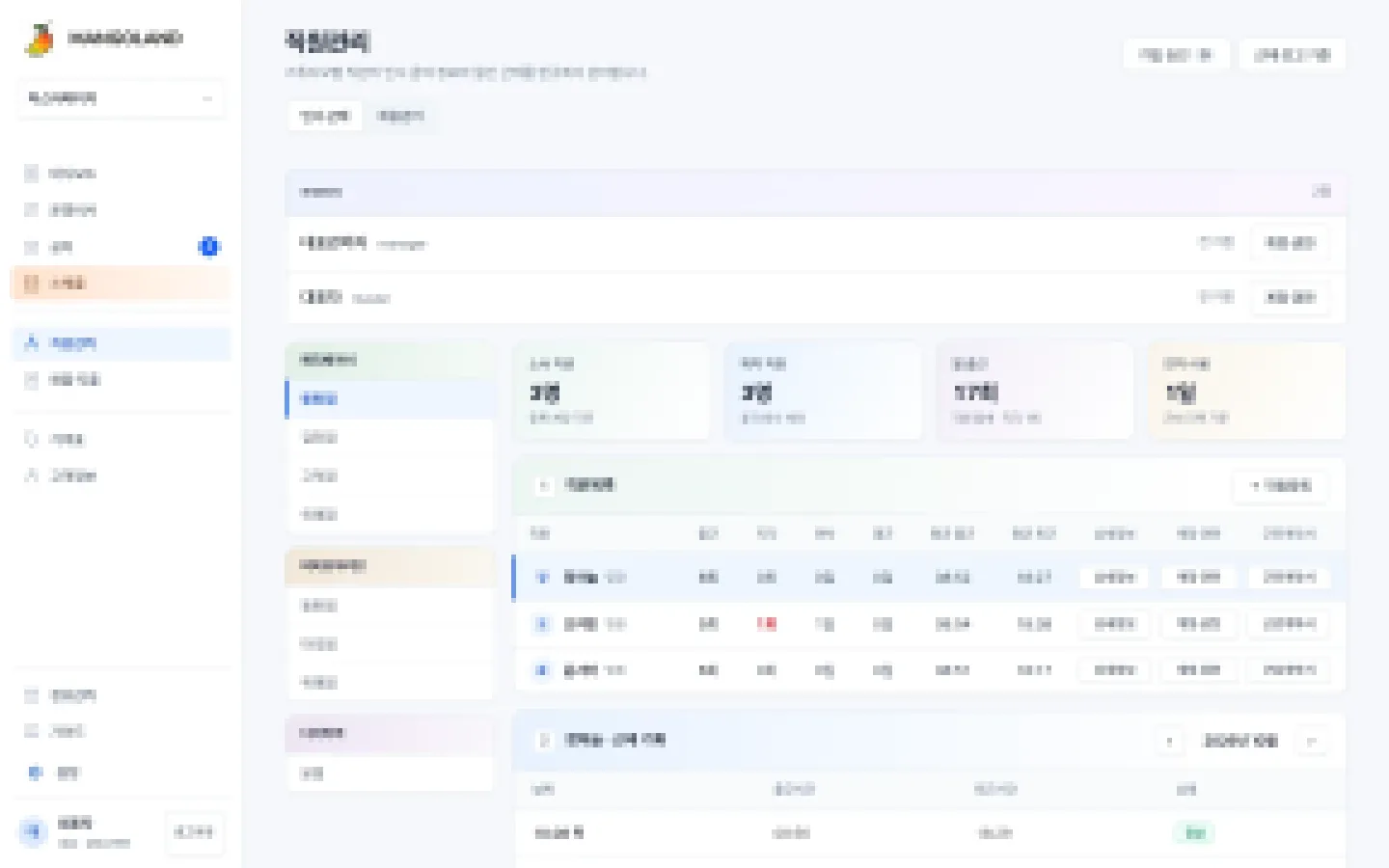The image size is (1389, 868).
Task: Click the beige category header in the side list
Action: (x=390, y=566)
